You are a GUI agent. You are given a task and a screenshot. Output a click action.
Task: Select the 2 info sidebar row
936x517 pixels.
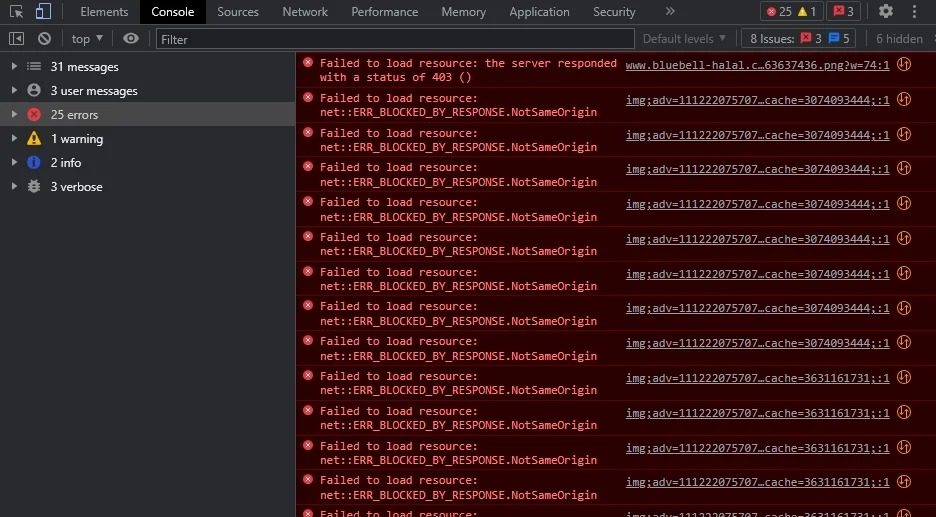147,162
